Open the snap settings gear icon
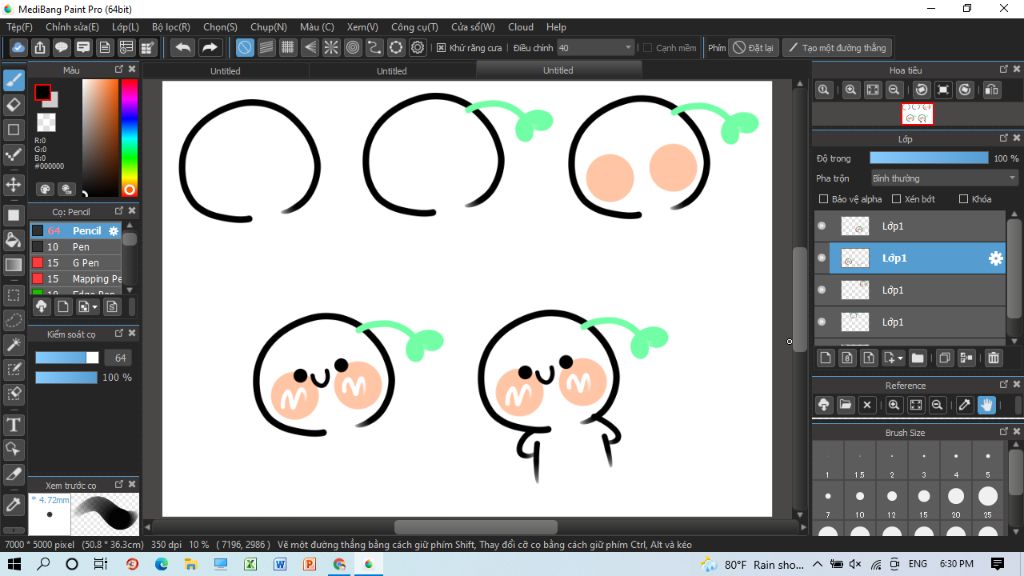This screenshot has width=1024, height=576. pyautogui.click(x=417, y=48)
